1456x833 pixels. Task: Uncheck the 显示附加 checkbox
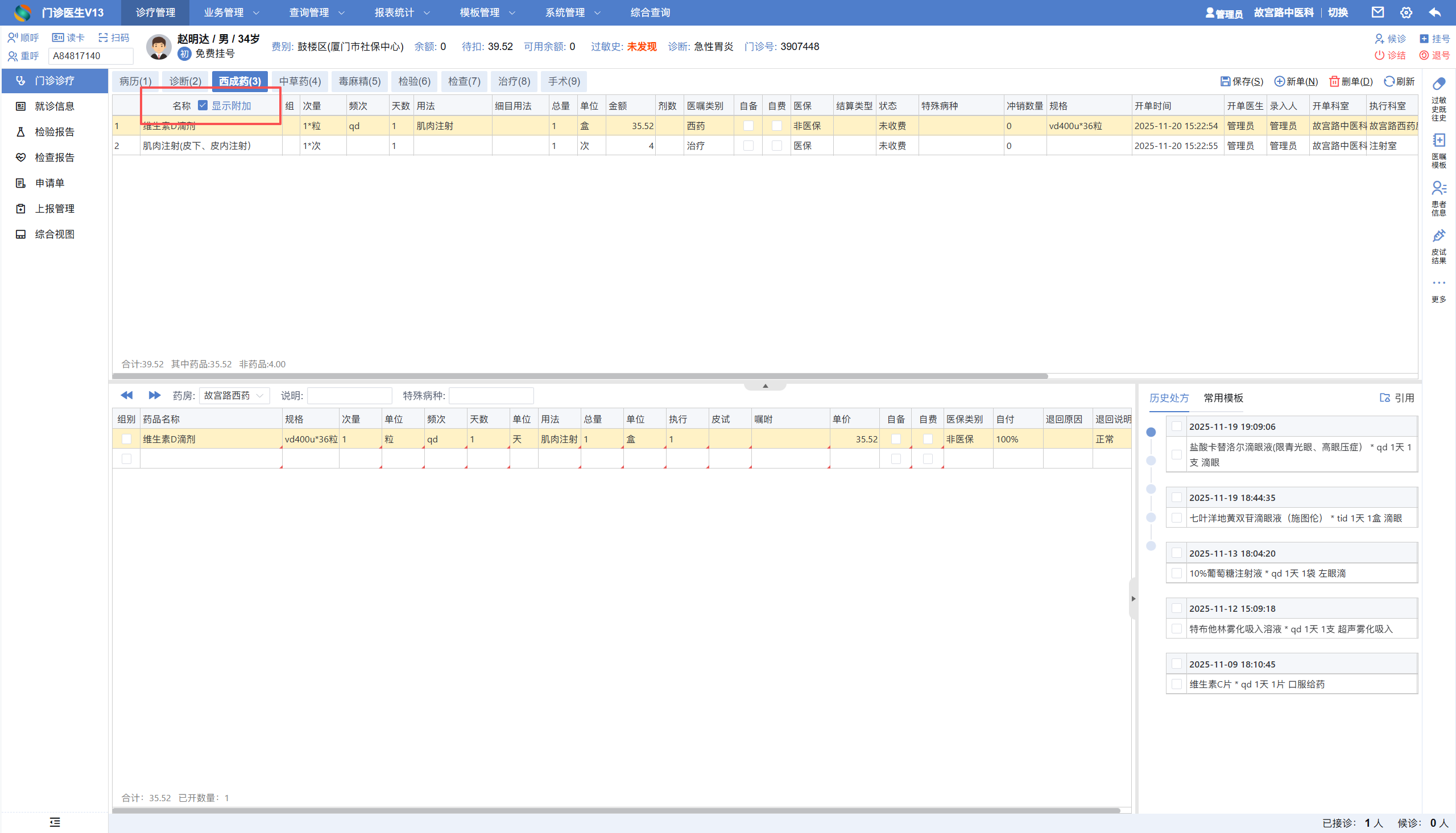[x=202, y=105]
